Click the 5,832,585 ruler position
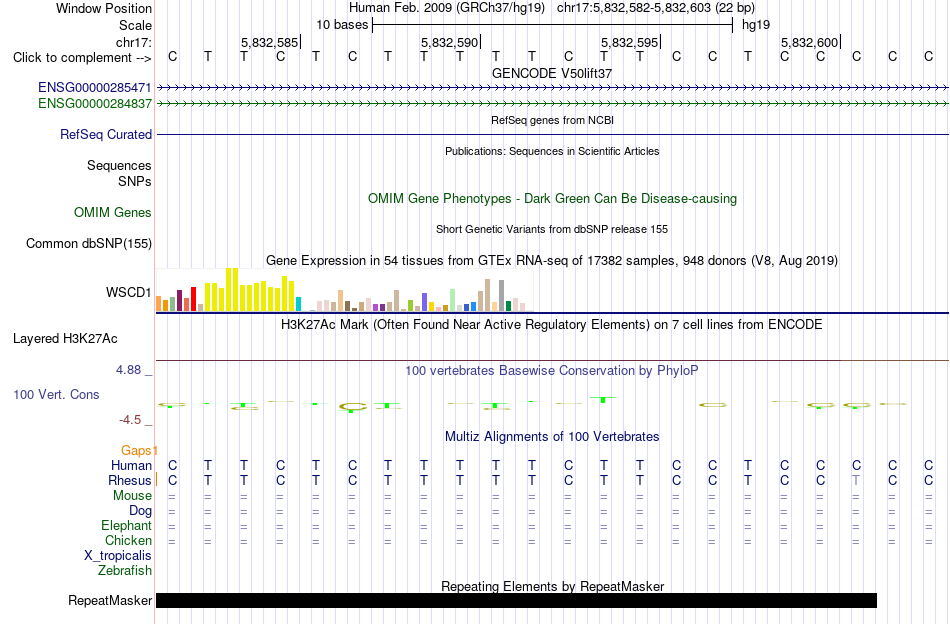The height and width of the screenshot is (624, 950). [270, 42]
